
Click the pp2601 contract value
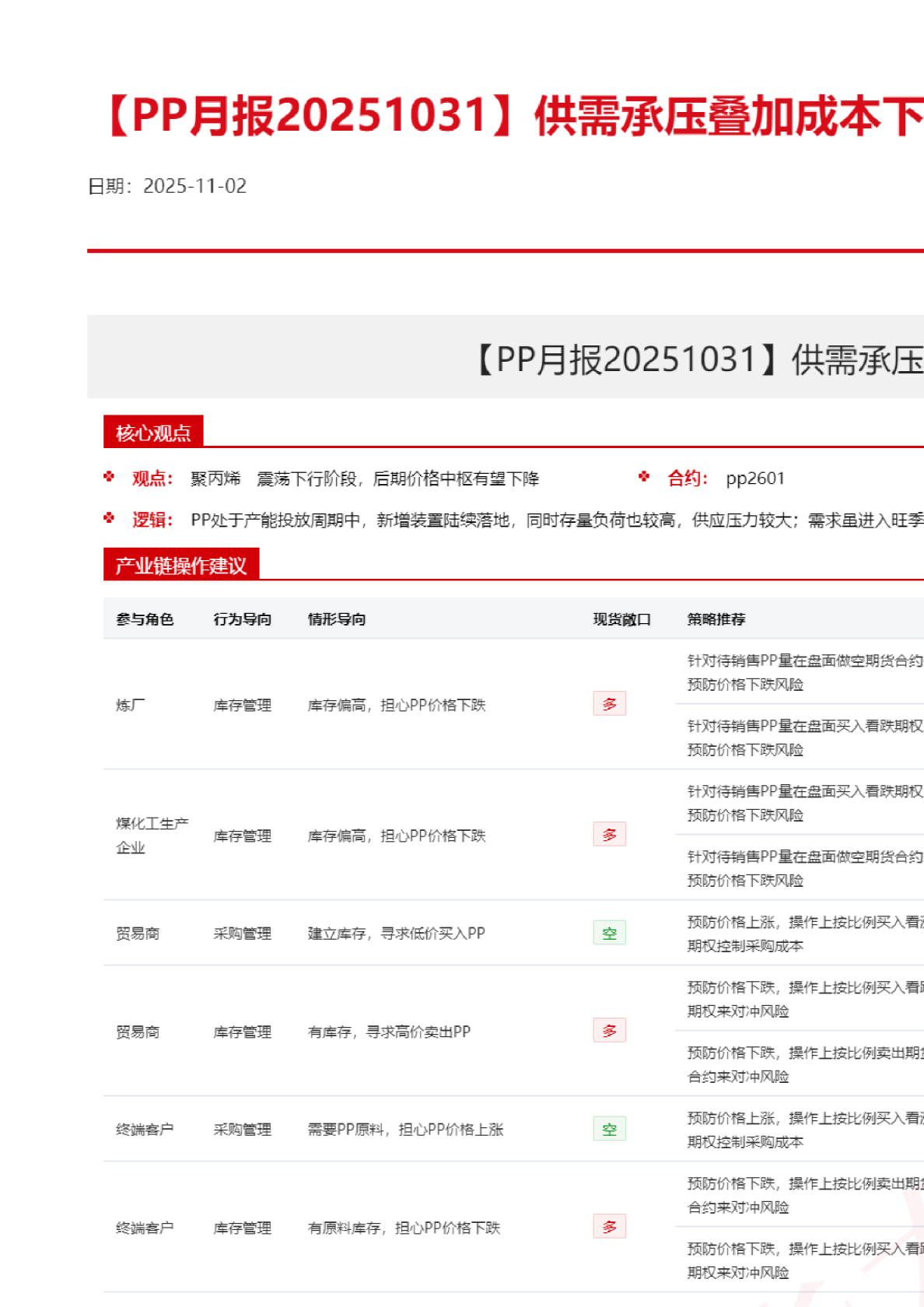755,478
